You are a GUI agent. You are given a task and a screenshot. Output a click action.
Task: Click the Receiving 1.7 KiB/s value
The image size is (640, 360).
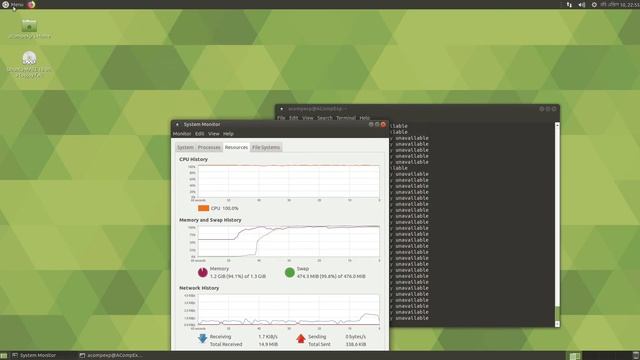point(268,337)
